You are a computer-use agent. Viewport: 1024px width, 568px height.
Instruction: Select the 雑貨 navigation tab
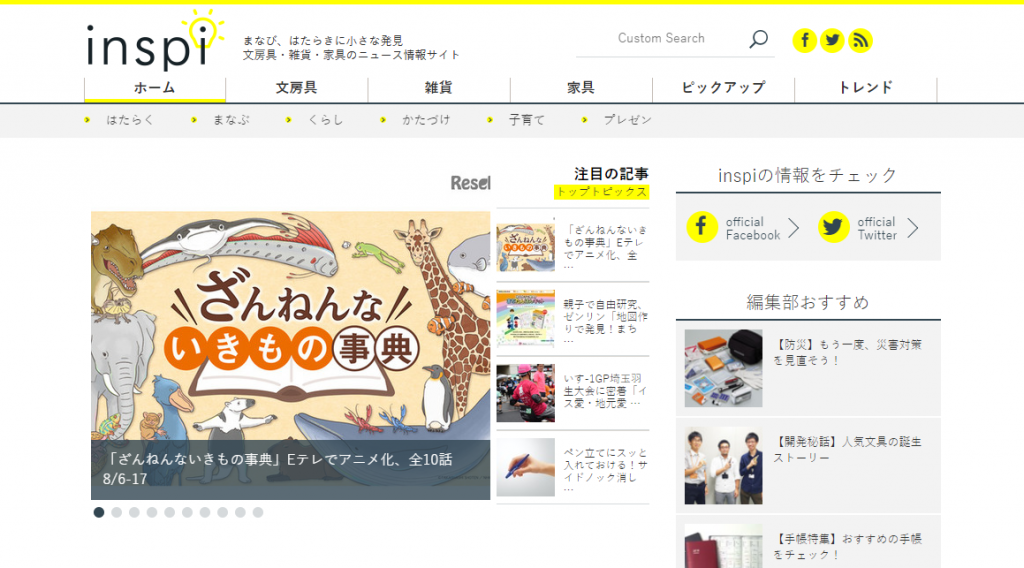click(x=439, y=88)
